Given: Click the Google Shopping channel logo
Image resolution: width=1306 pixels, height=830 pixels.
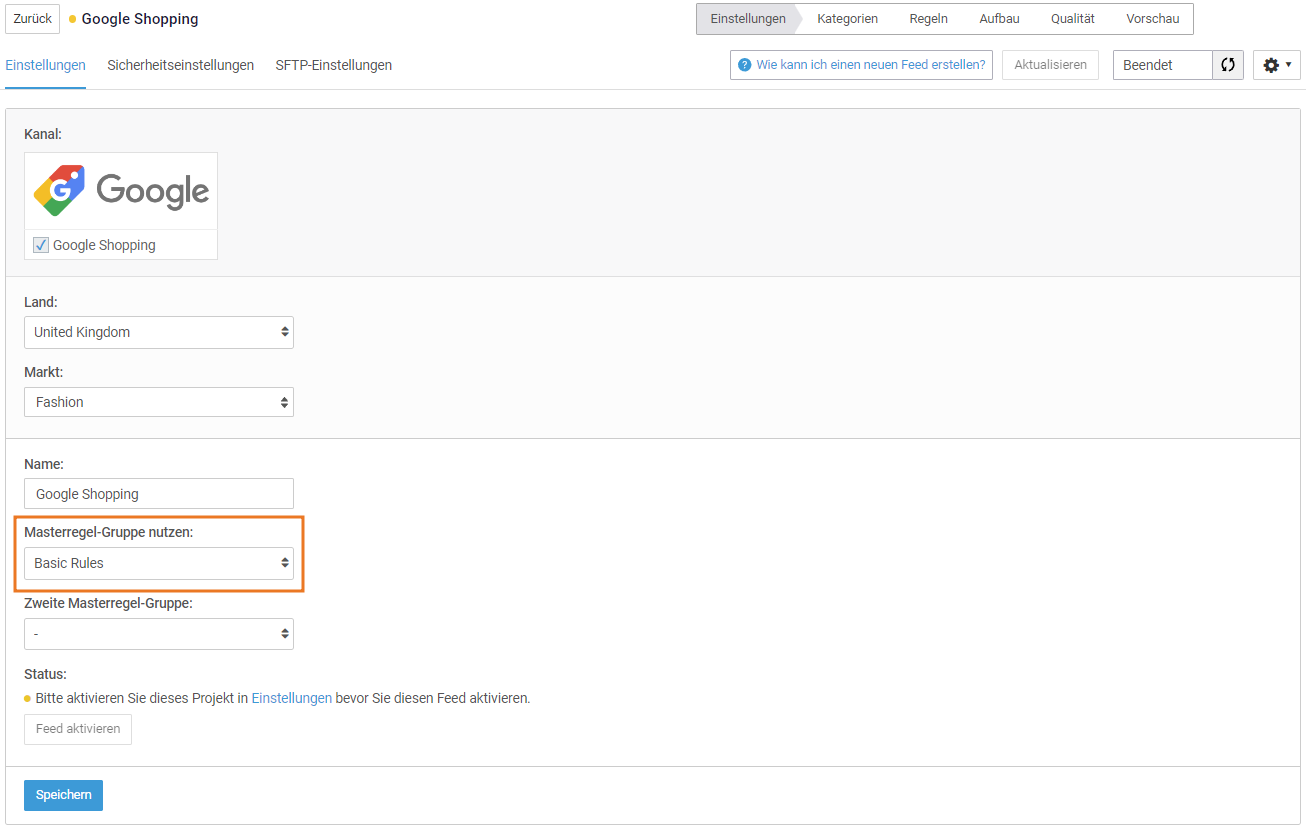Looking at the screenshot, I should coord(121,191).
